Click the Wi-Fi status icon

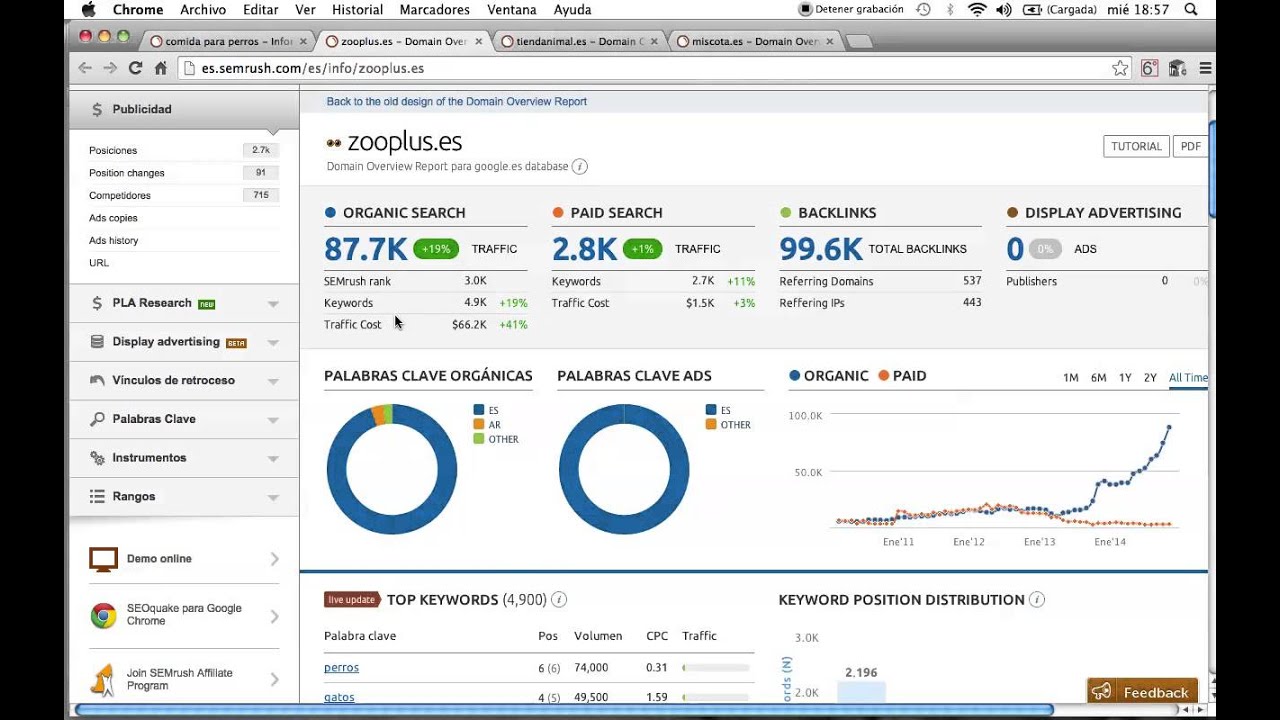tap(977, 9)
